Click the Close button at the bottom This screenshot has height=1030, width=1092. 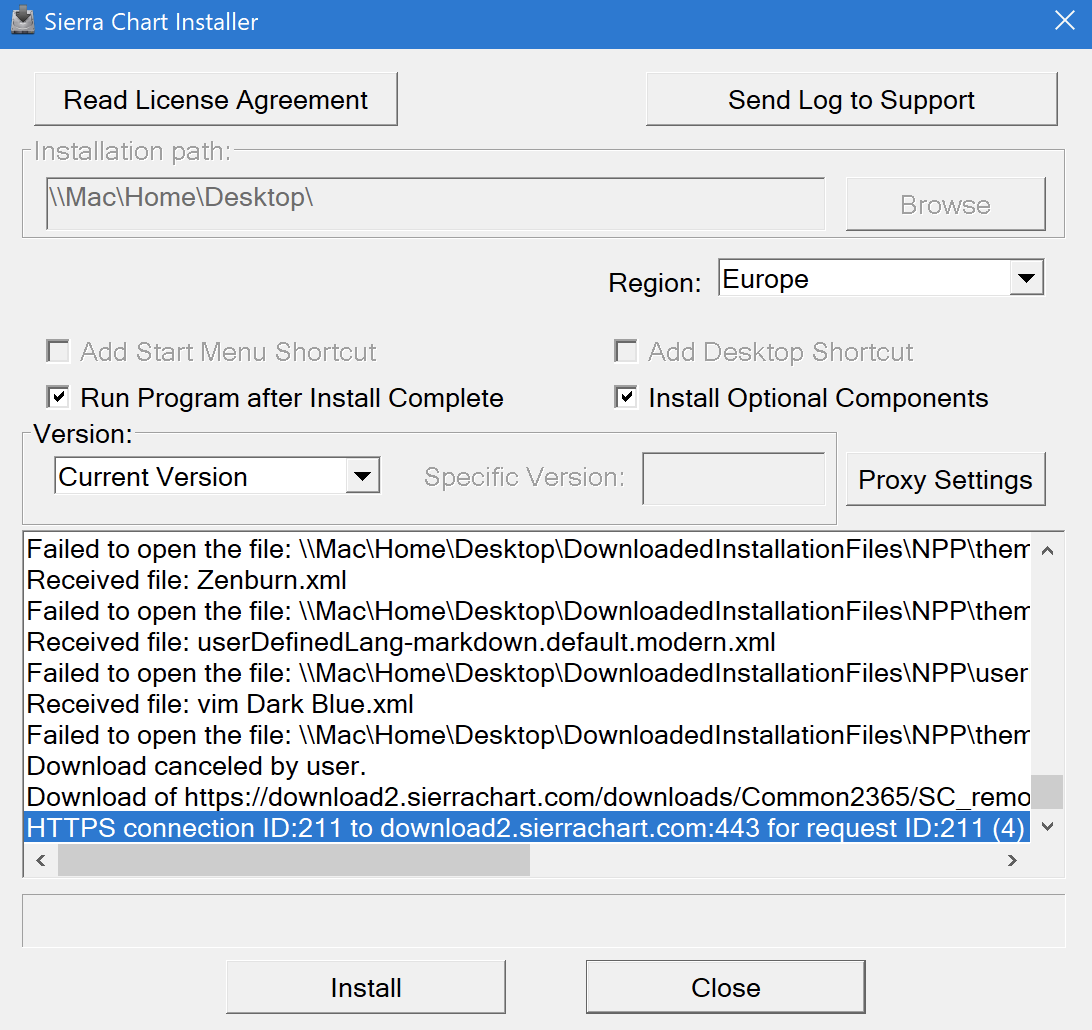click(726, 988)
